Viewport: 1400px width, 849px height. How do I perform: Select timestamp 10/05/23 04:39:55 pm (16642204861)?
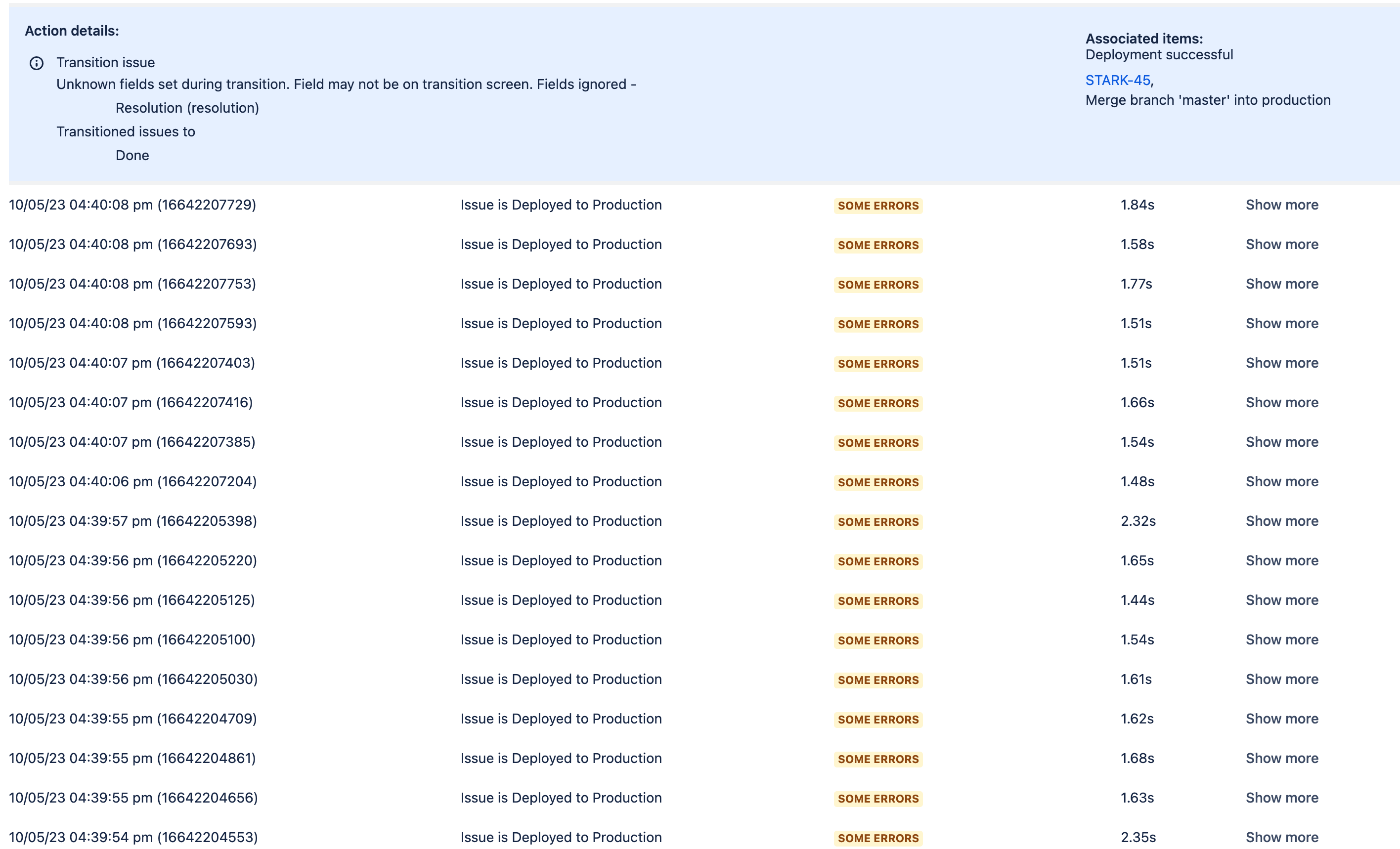[132, 758]
